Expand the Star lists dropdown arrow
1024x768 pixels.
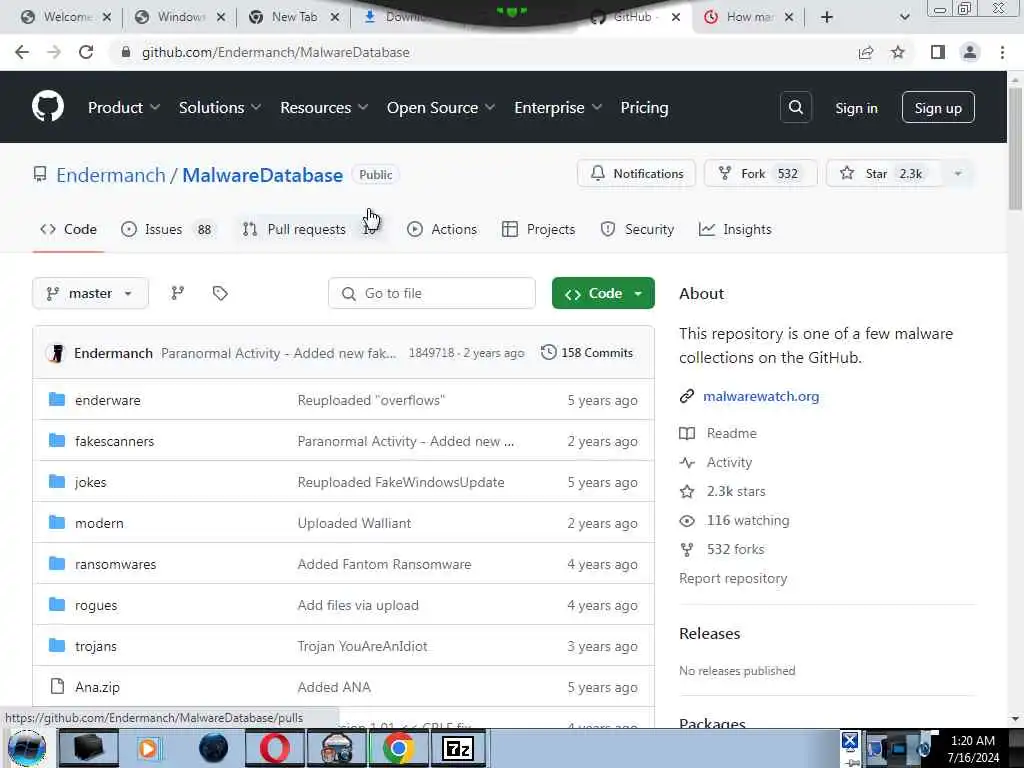[x=957, y=174]
